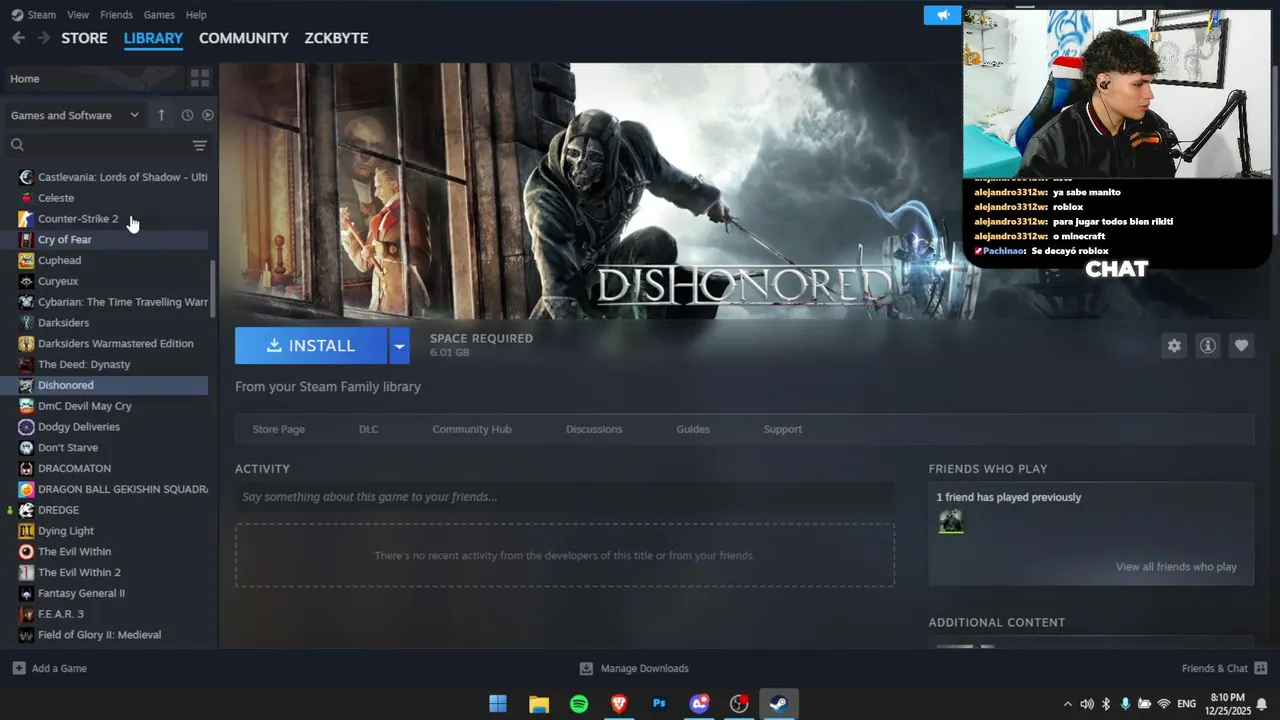Launch Brave browser from taskbar
Image resolution: width=1280 pixels, height=720 pixels.
pyautogui.click(x=619, y=704)
